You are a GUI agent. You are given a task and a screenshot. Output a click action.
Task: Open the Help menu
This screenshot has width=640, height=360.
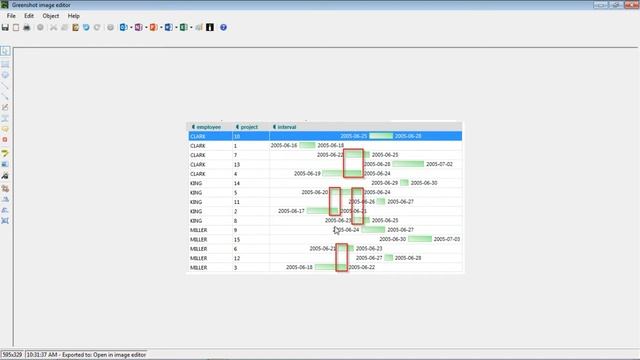73,16
